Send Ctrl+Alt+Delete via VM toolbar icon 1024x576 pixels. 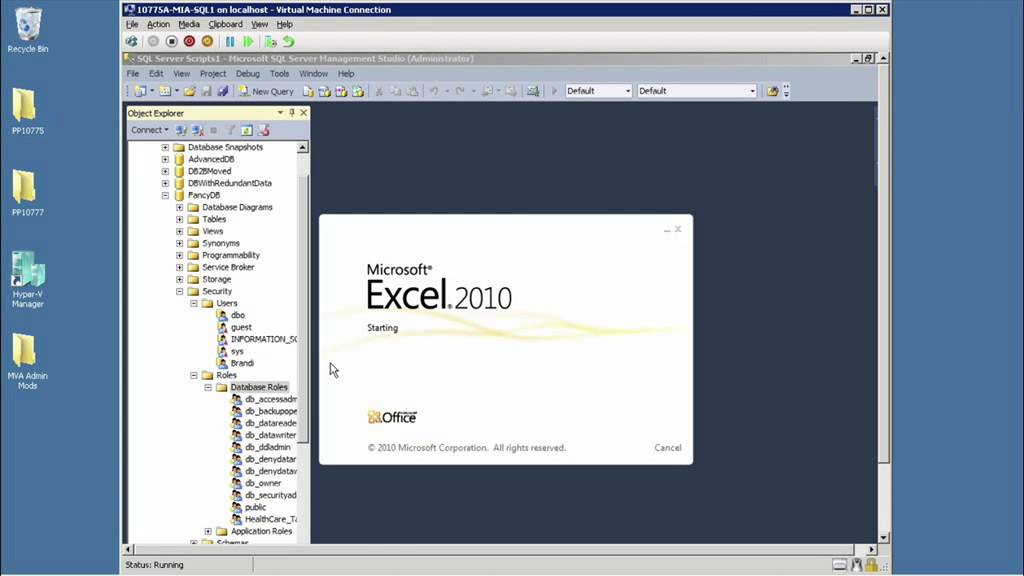click(132, 42)
